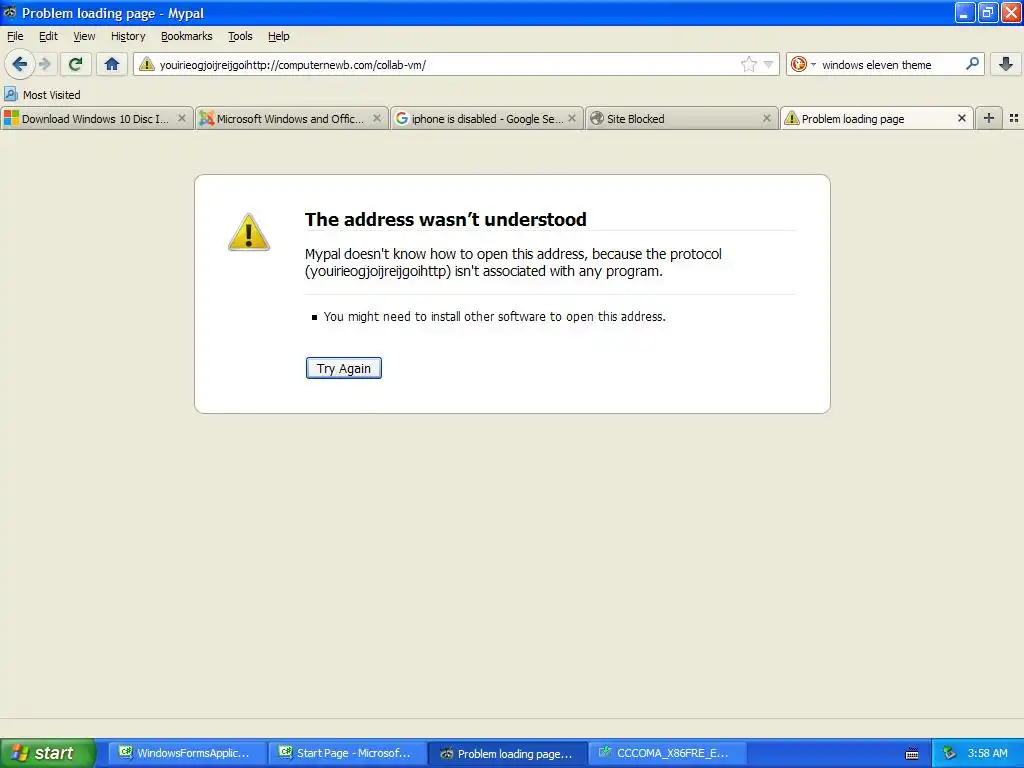Open the Help menu
This screenshot has width=1024, height=768.
click(279, 36)
